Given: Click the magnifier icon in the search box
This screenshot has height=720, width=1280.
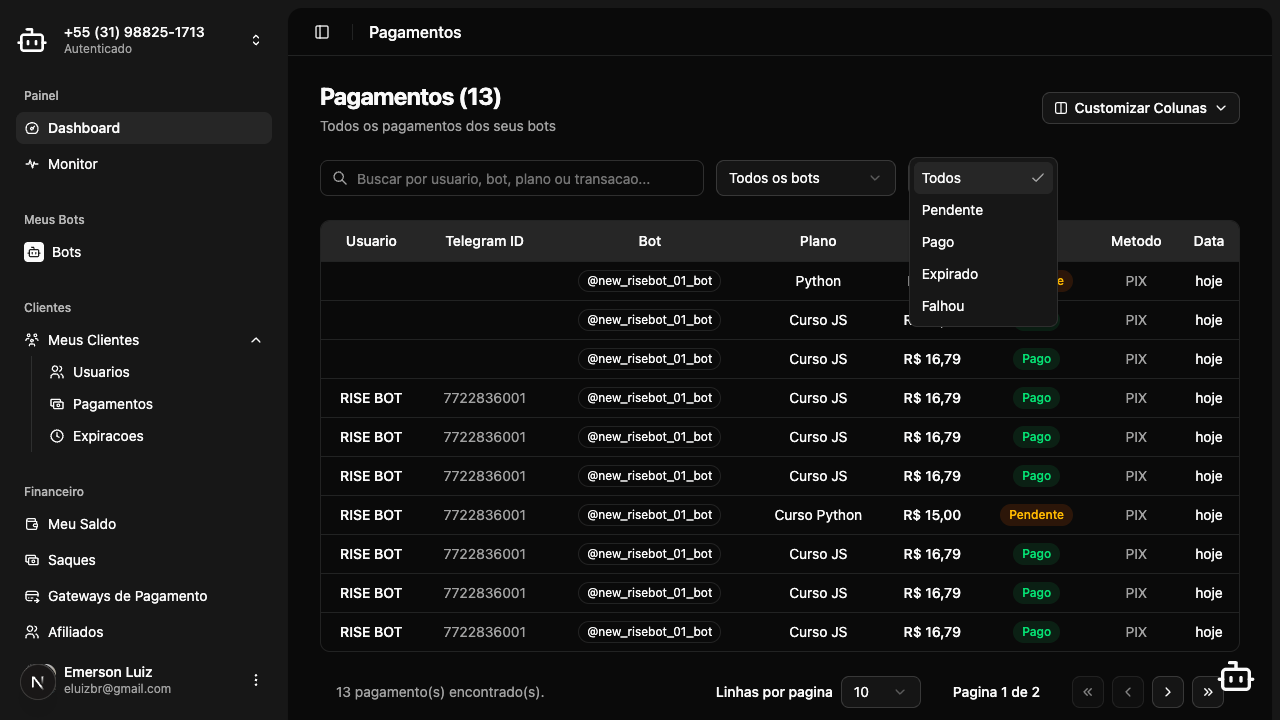Looking at the screenshot, I should coord(341,178).
